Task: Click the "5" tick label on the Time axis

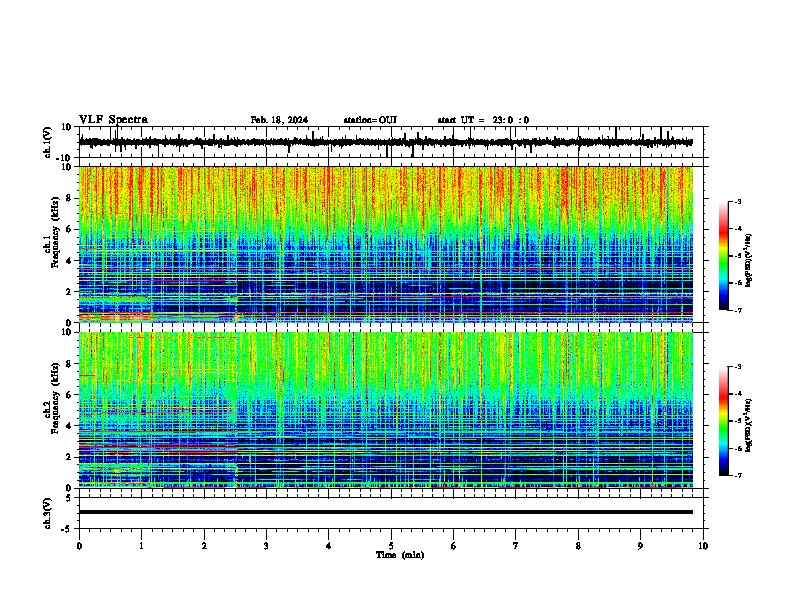Action: click(391, 546)
